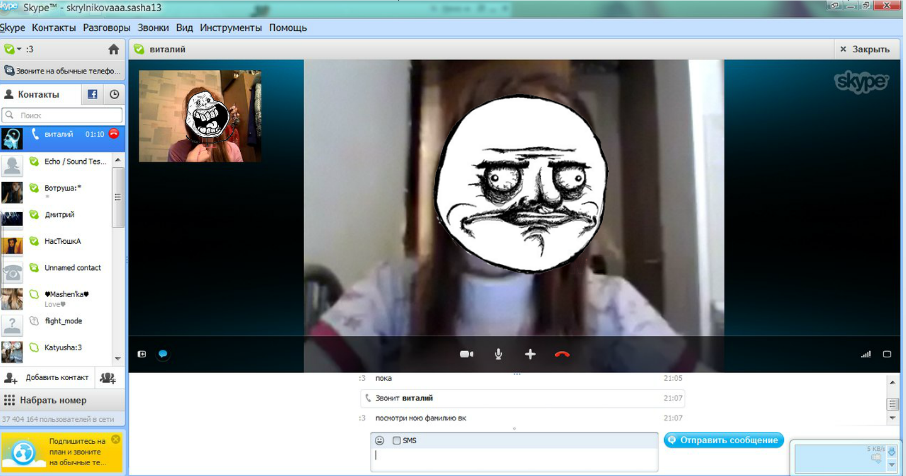Click contacts list scroll down arrow
Image resolution: width=906 pixels, height=476 pixels.
pos(118,358)
